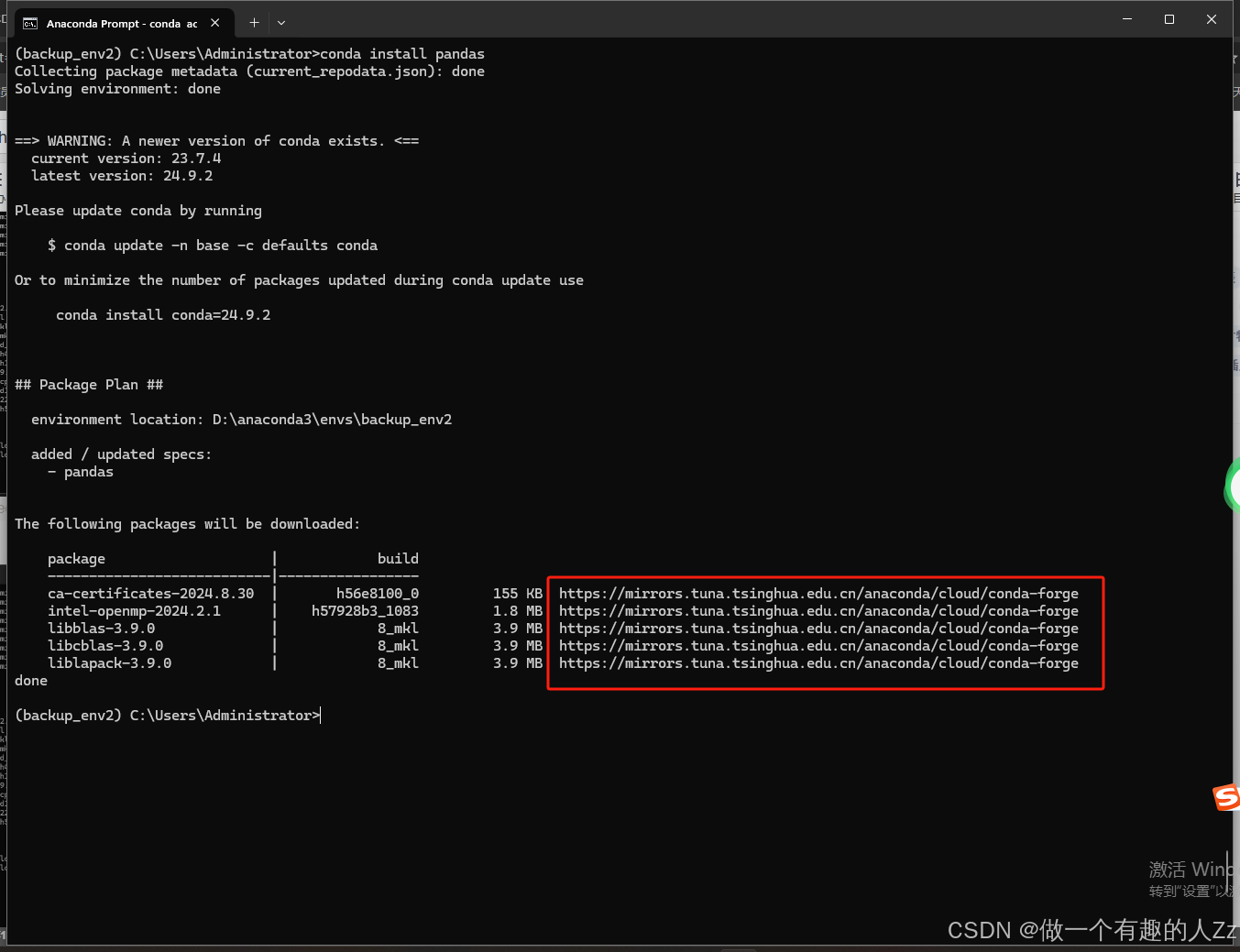Viewport: 1240px width, 952px height.
Task: Click the tsinghua mirror URL for liblapack
Action: [818, 663]
